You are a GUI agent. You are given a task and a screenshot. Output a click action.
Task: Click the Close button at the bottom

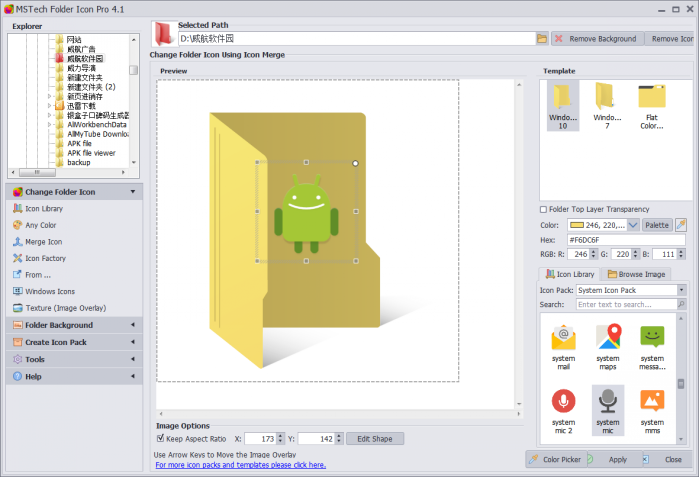click(x=667, y=459)
